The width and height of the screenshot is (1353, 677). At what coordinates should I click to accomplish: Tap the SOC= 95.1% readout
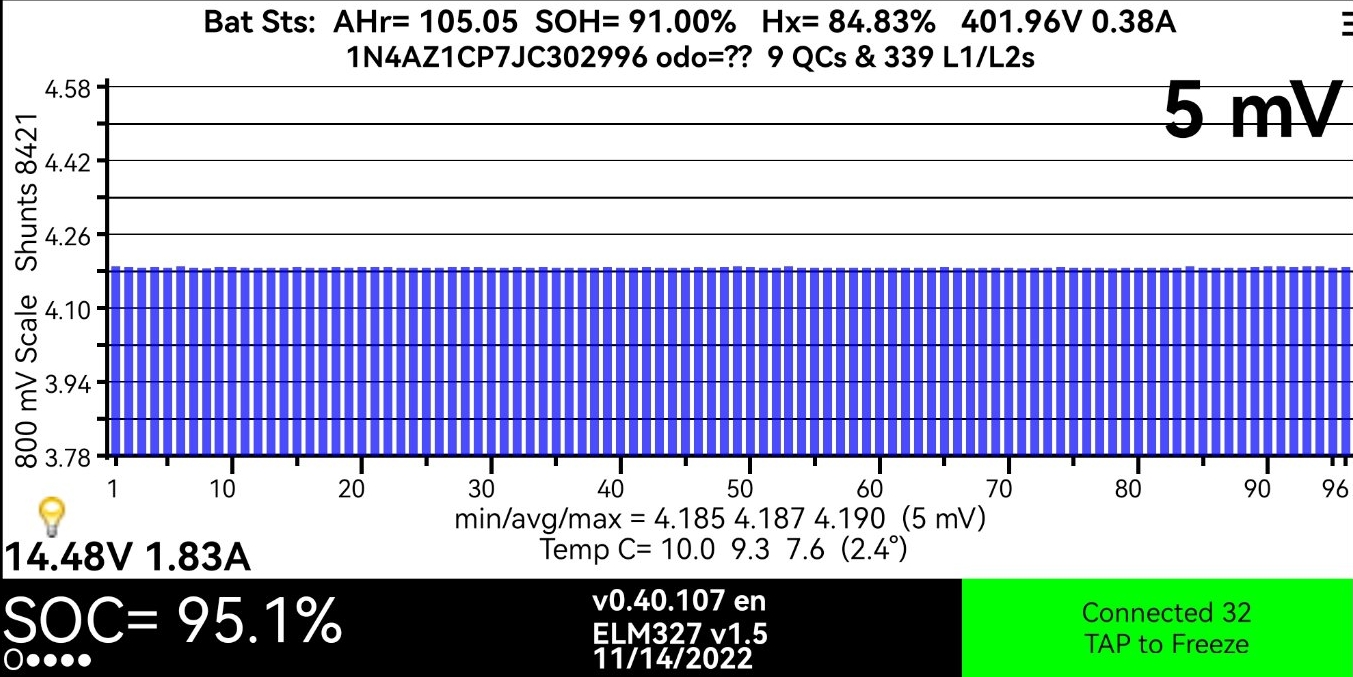point(172,621)
